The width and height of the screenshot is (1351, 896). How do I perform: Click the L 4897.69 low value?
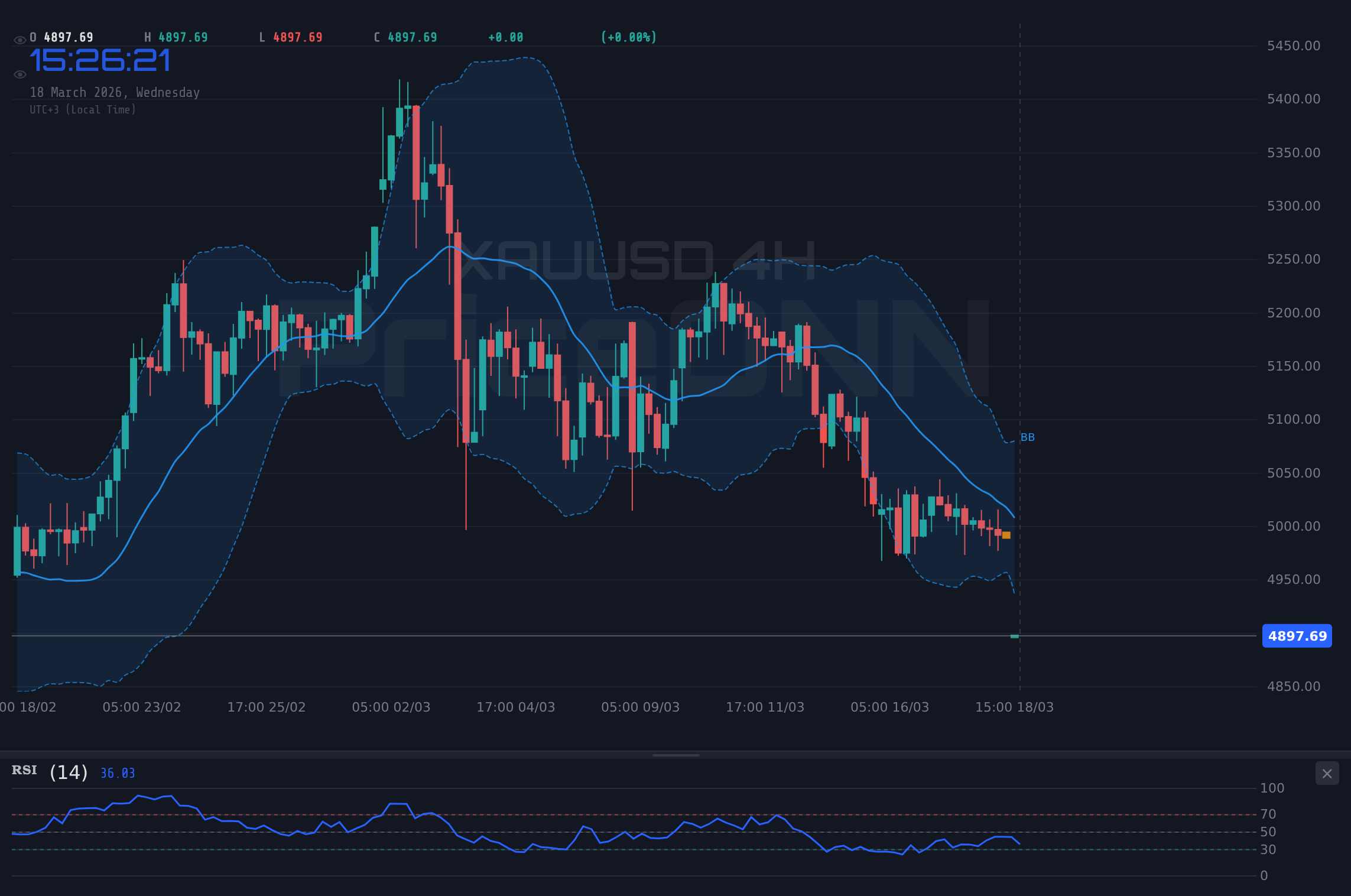pos(290,37)
